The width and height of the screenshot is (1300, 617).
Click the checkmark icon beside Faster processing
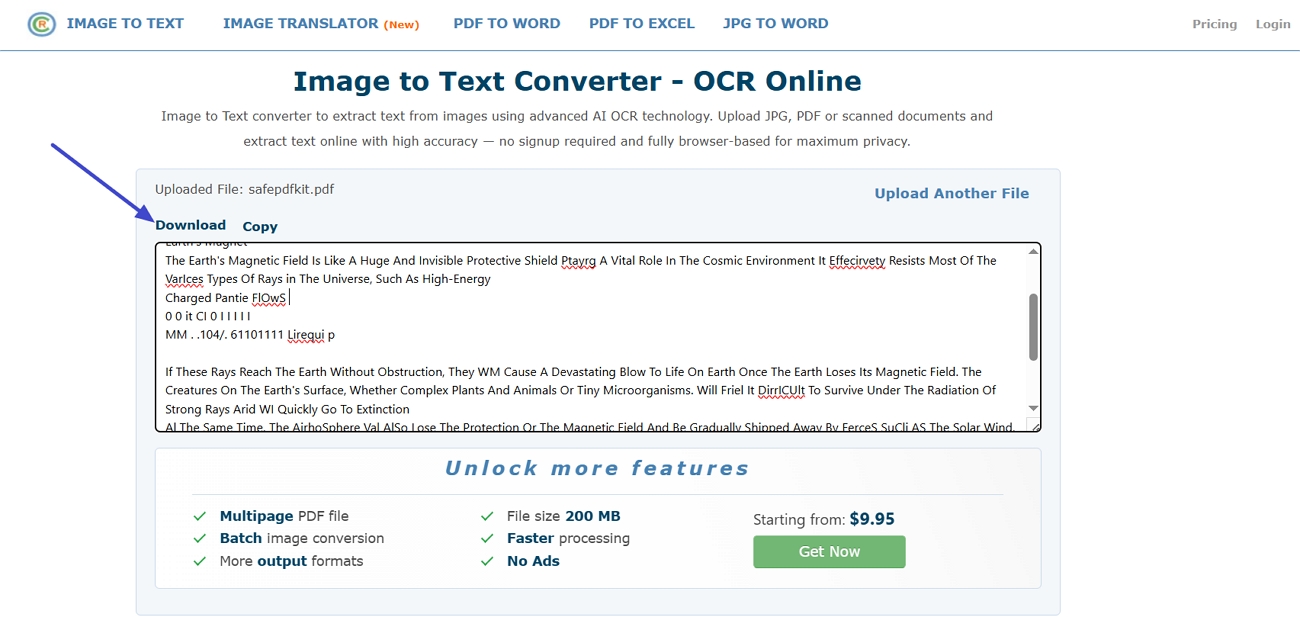point(487,539)
